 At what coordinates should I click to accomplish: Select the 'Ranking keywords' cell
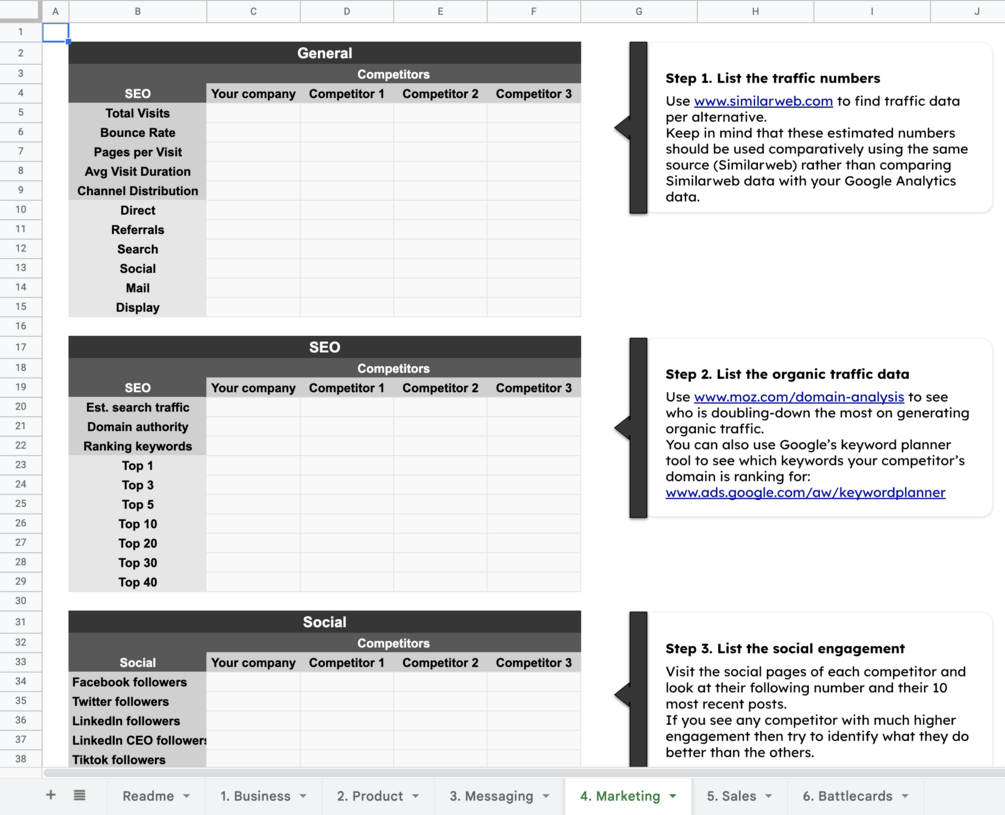[x=138, y=447]
